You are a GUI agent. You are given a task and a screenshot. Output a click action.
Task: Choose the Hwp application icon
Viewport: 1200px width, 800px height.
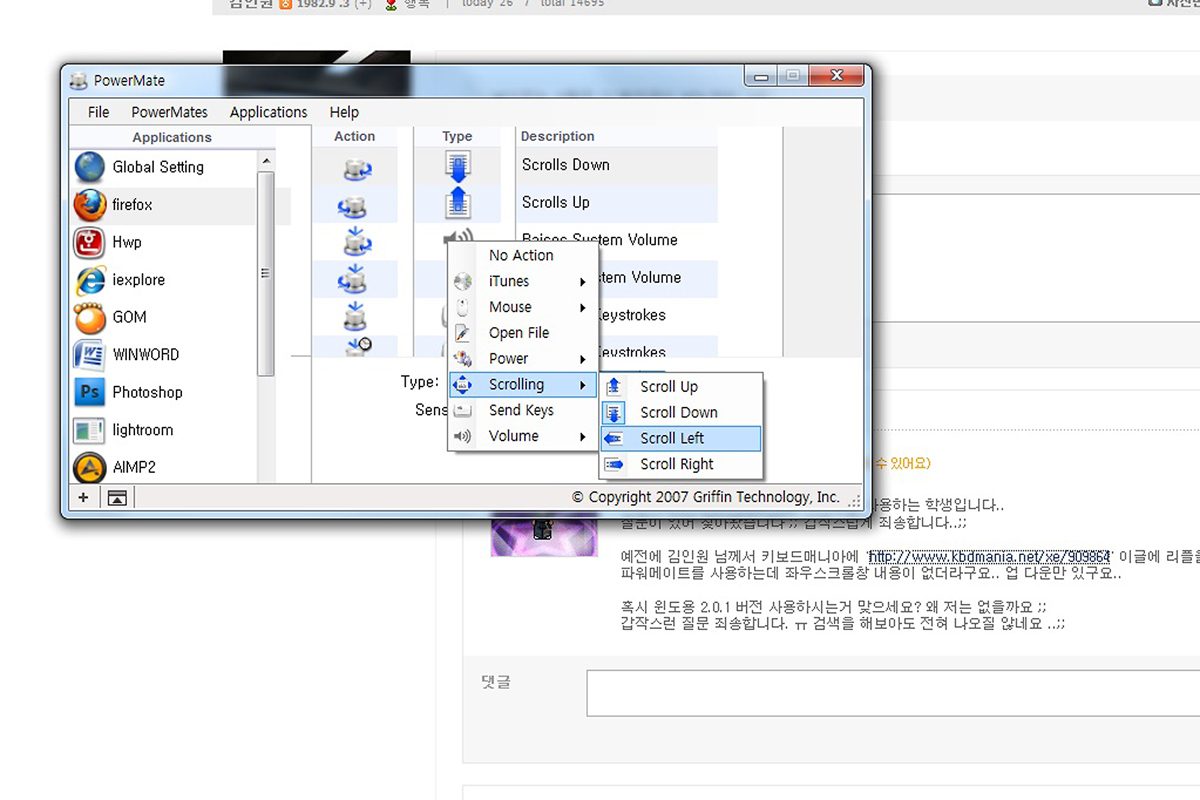tap(90, 242)
